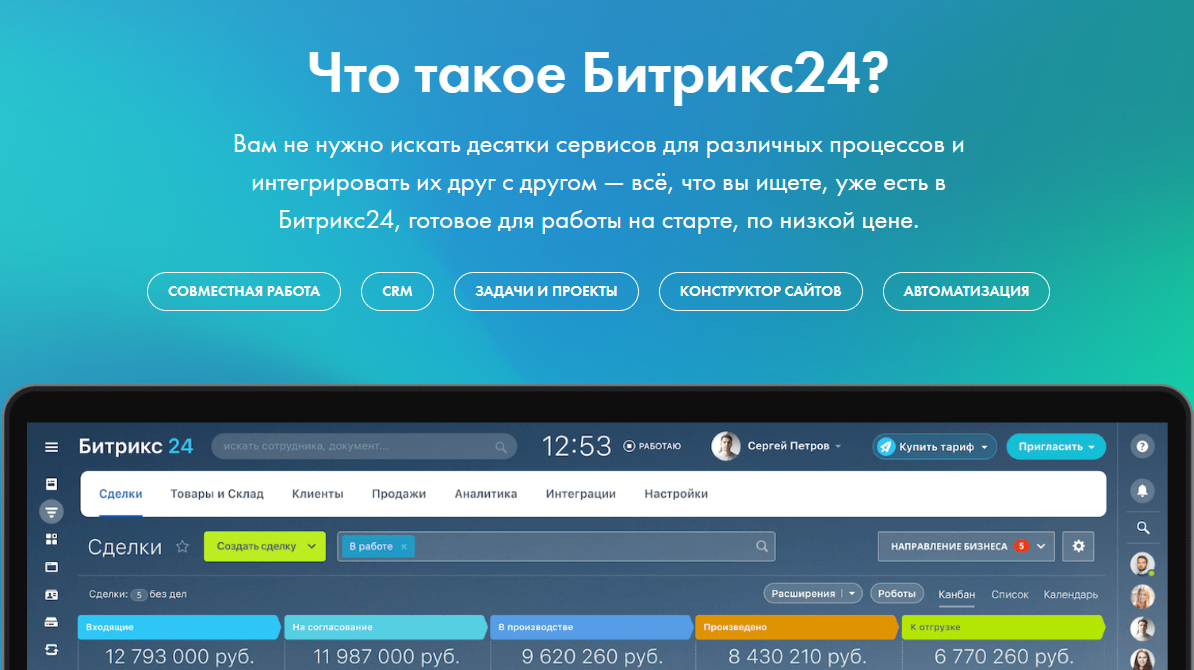The width and height of the screenshot is (1194, 670).
Task: Open the news feed icon in the sidebar
Action: point(51,484)
